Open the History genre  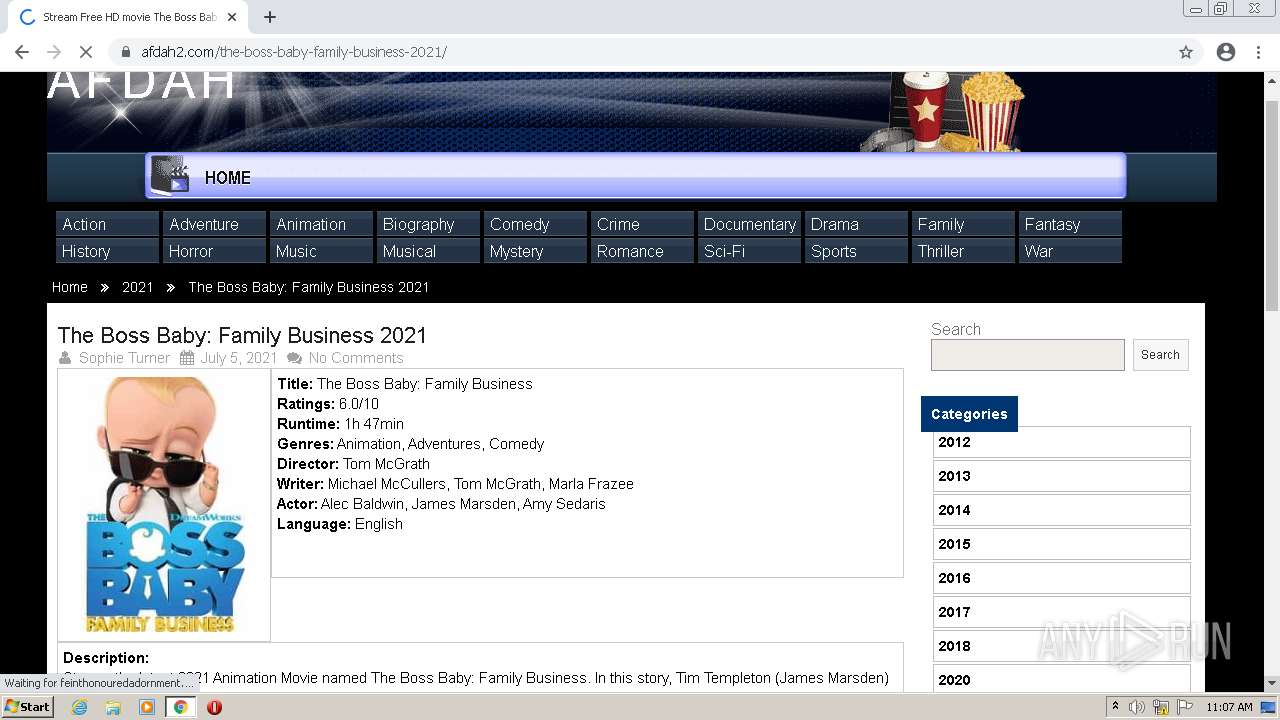107,251
